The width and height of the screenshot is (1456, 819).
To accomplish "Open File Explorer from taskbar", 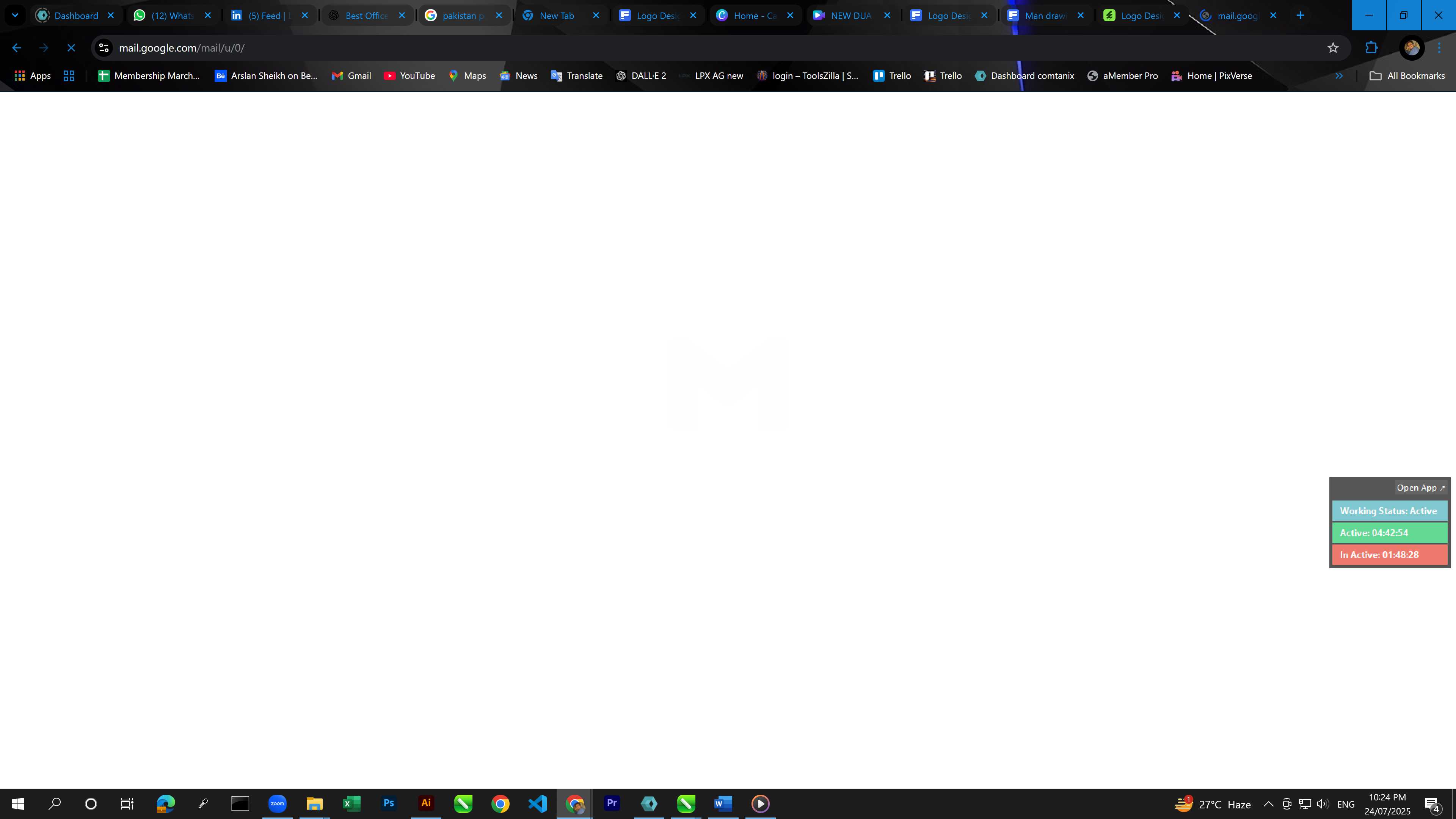I will point(314,804).
